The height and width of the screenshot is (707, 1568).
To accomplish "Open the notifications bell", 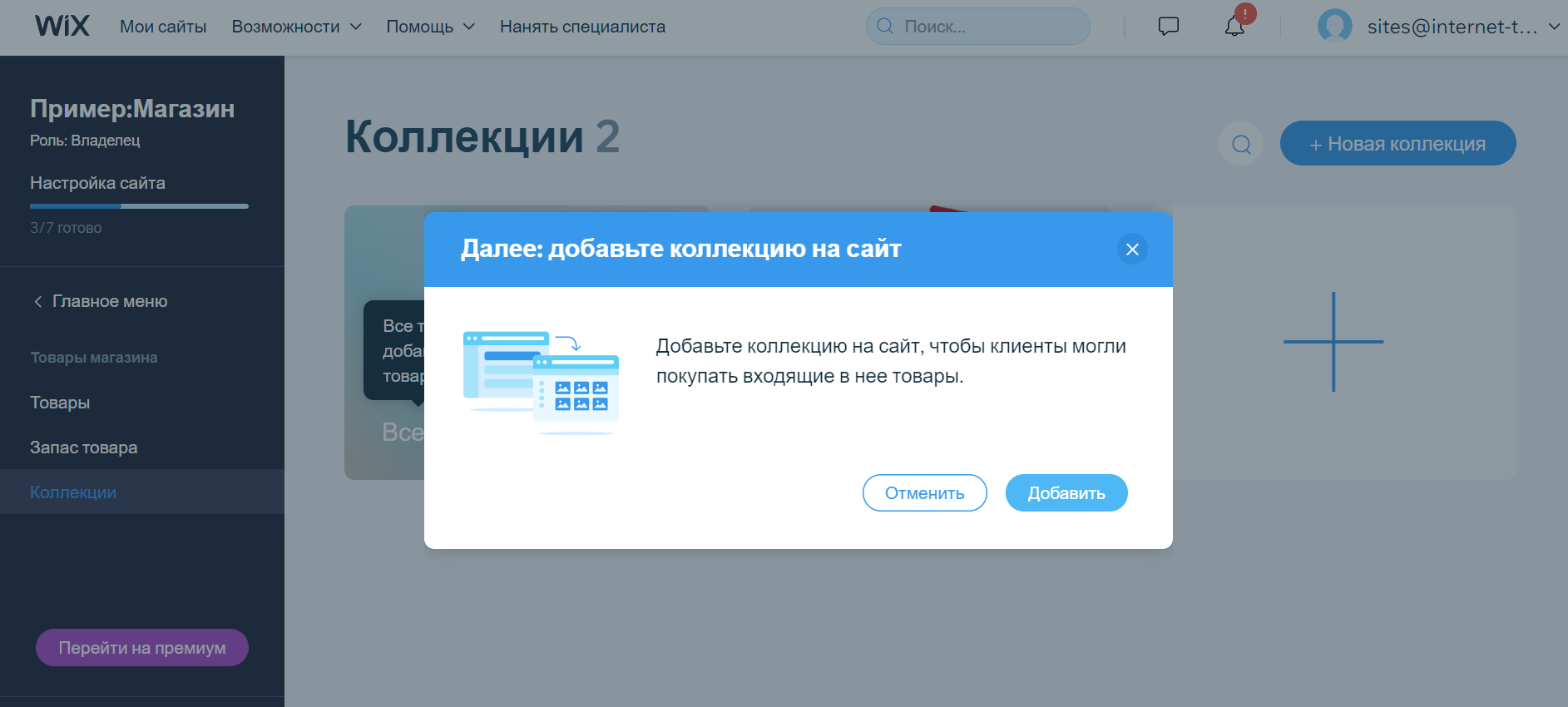I will click(x=1234, y=27).
